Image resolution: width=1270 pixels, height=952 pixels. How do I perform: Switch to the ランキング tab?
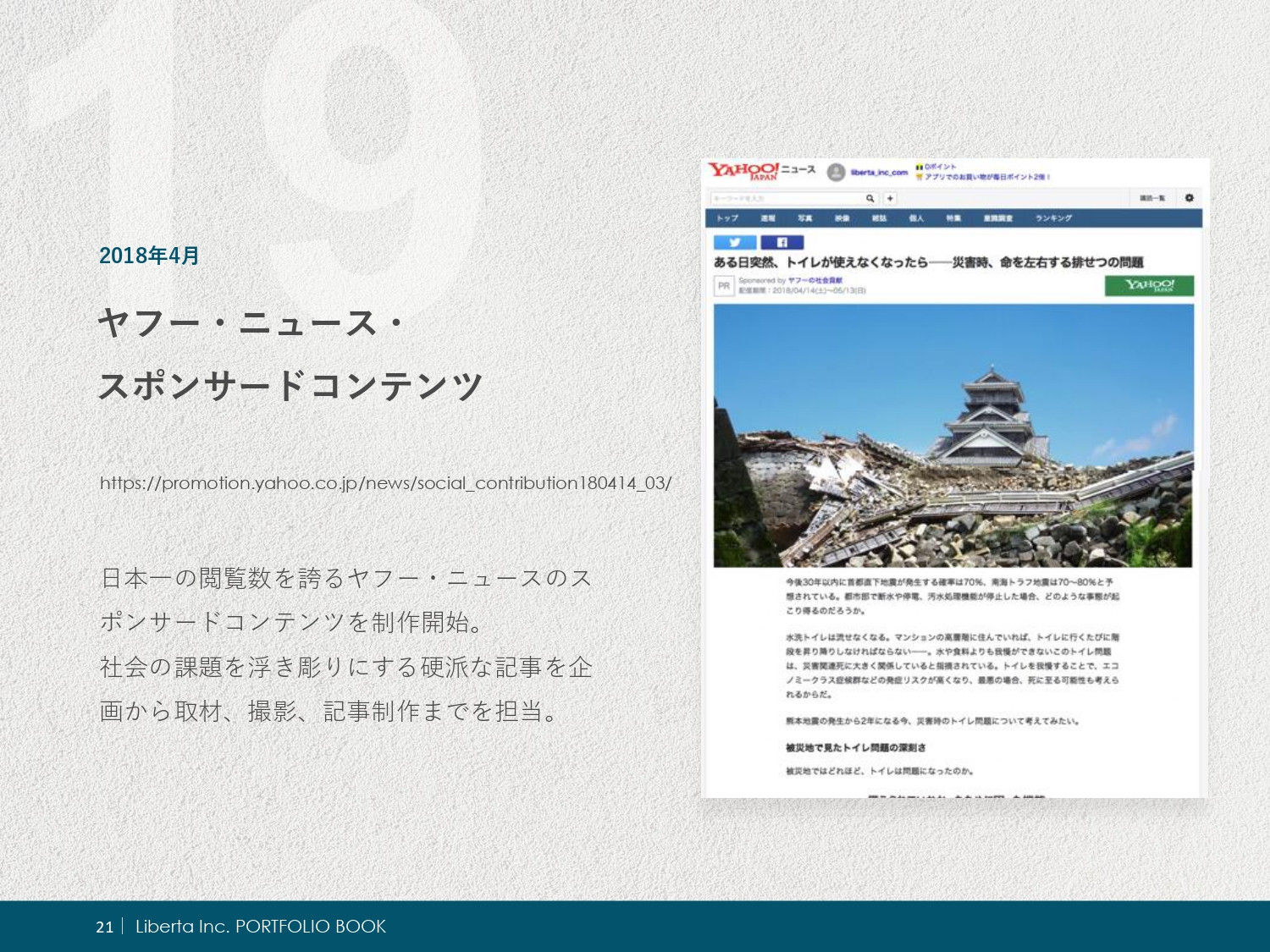[1054, 218]
